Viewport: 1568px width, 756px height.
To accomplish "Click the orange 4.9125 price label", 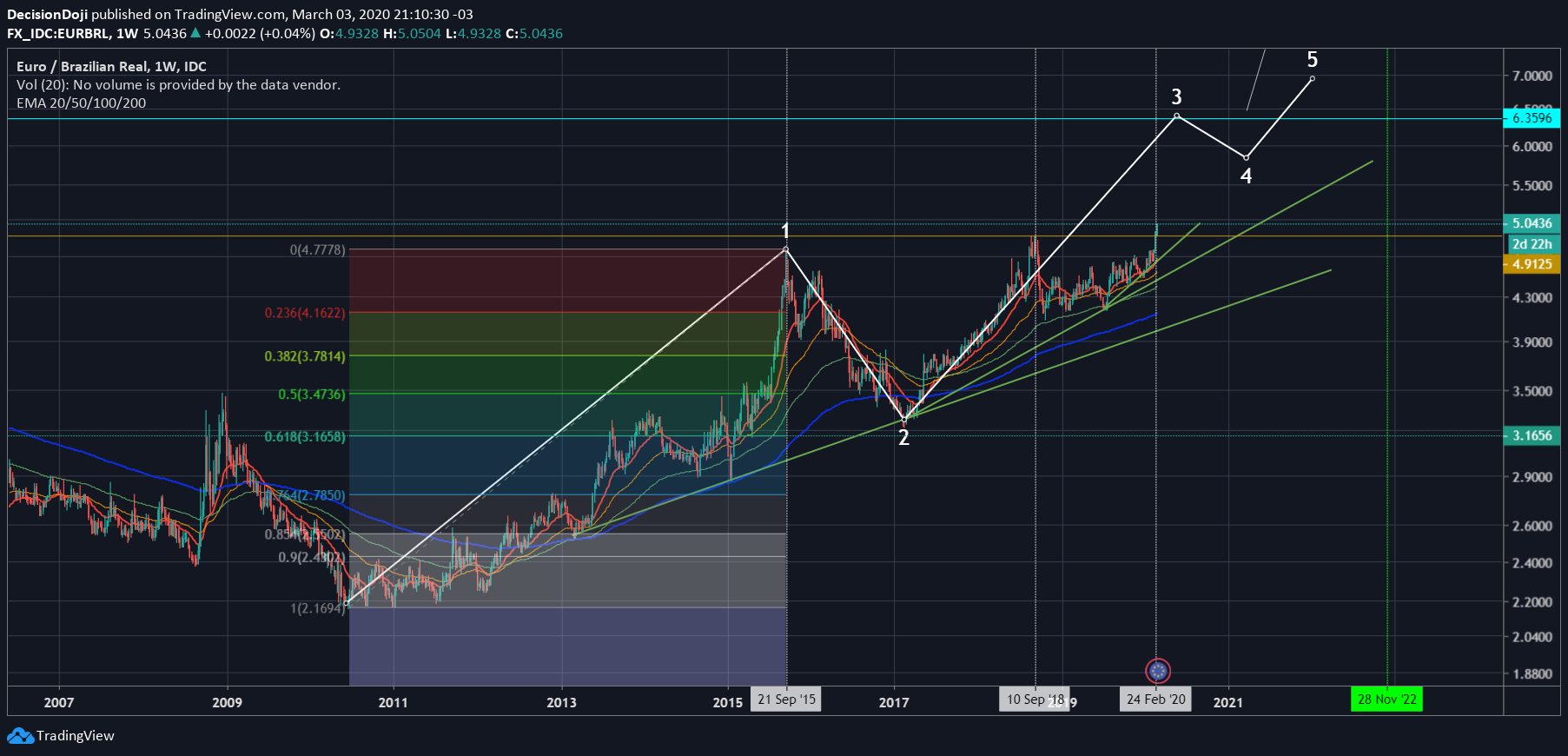I will coord(1532,264).
